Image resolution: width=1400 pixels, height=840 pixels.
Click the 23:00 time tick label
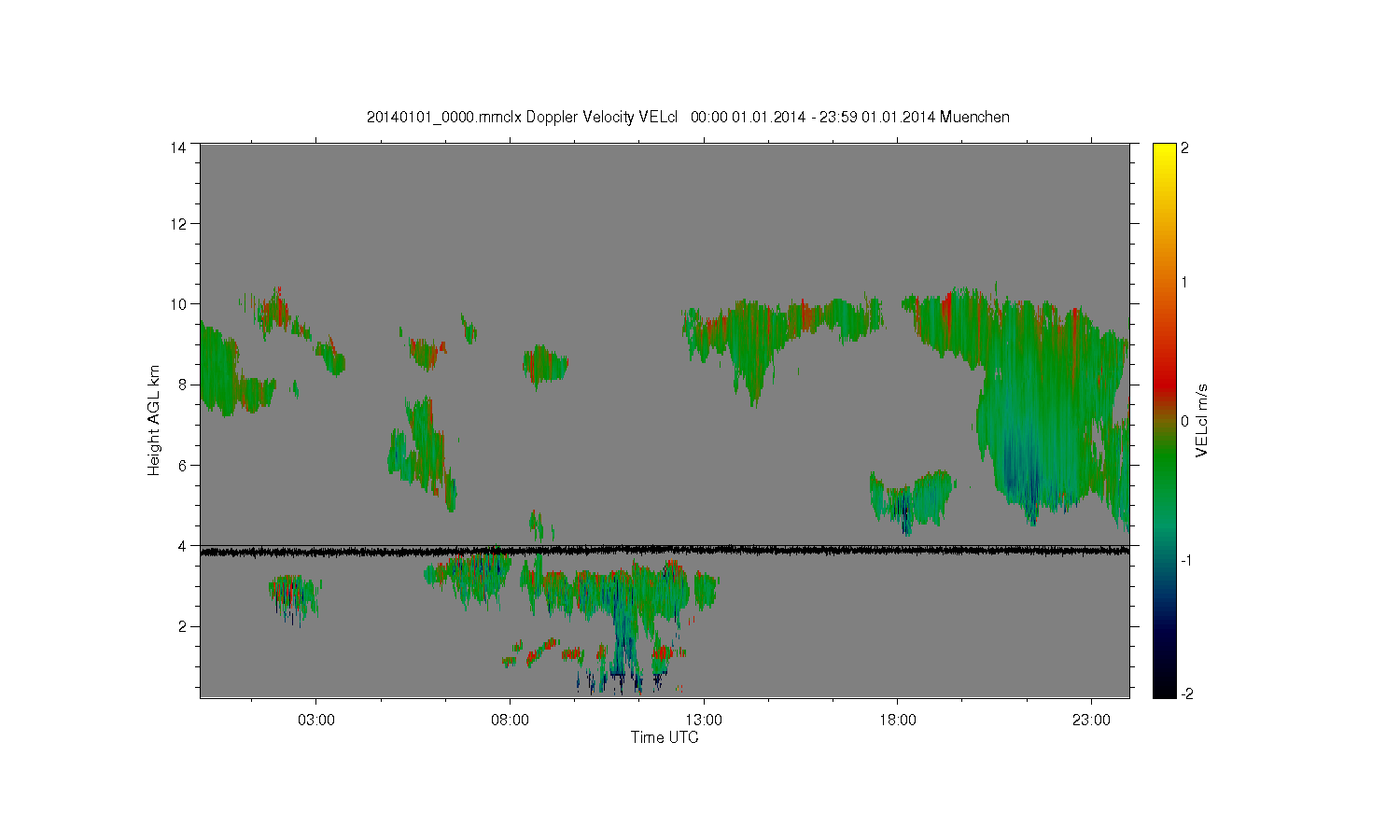point(1091,721)
